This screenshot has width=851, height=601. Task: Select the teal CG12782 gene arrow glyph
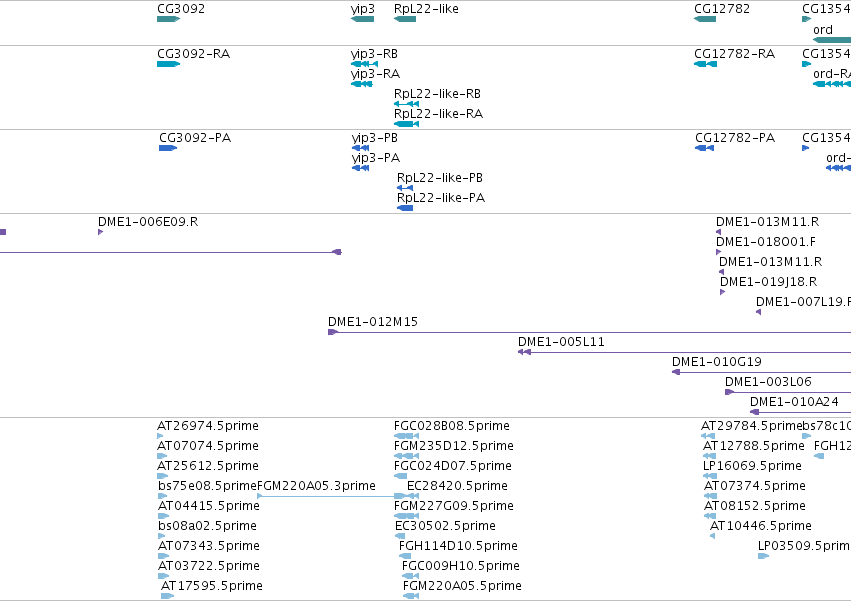pos(705,19)
